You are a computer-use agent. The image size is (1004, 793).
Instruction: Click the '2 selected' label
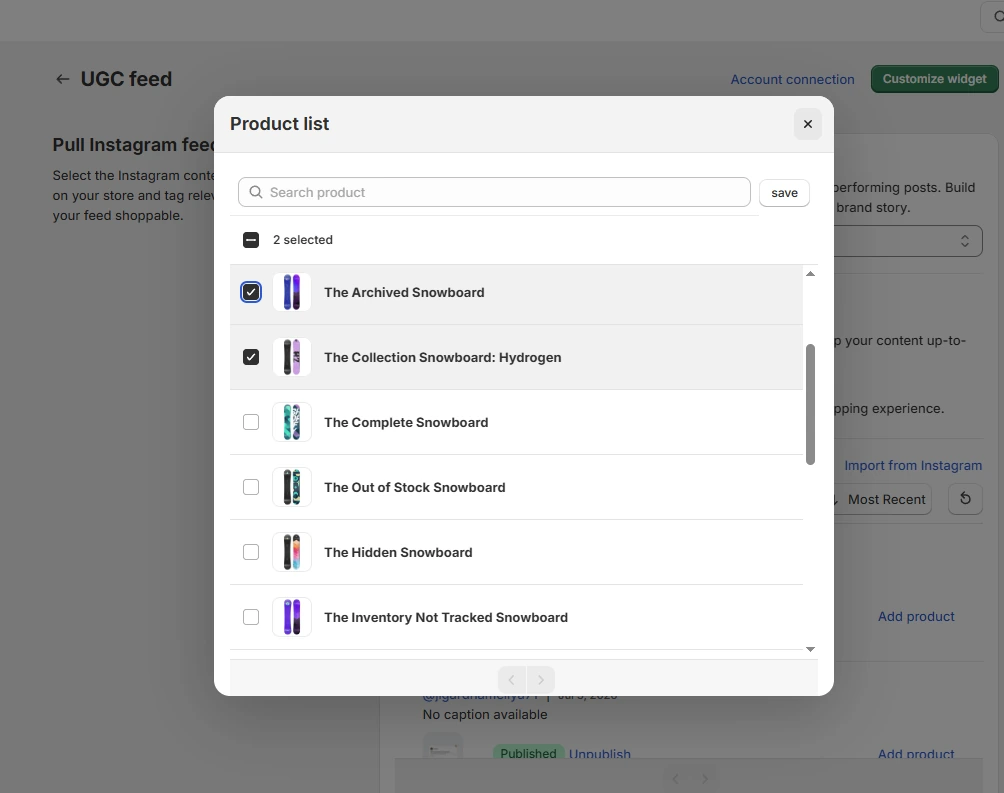[x=303, y=240]
